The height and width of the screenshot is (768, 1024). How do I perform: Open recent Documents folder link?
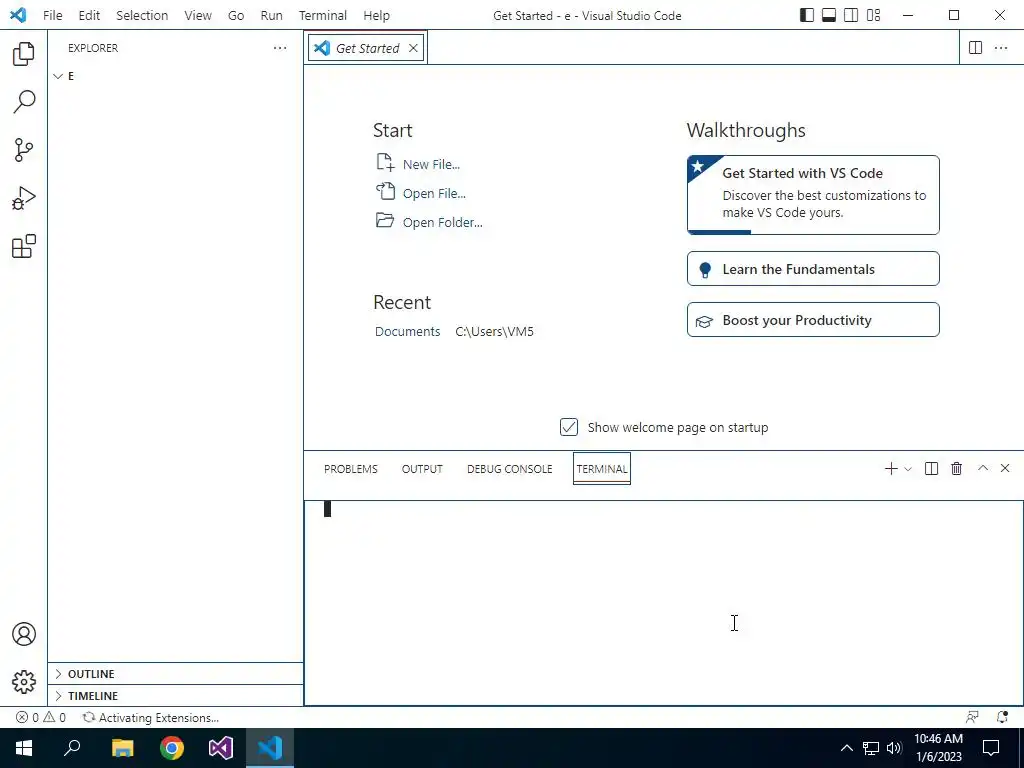tap(408, 331)
